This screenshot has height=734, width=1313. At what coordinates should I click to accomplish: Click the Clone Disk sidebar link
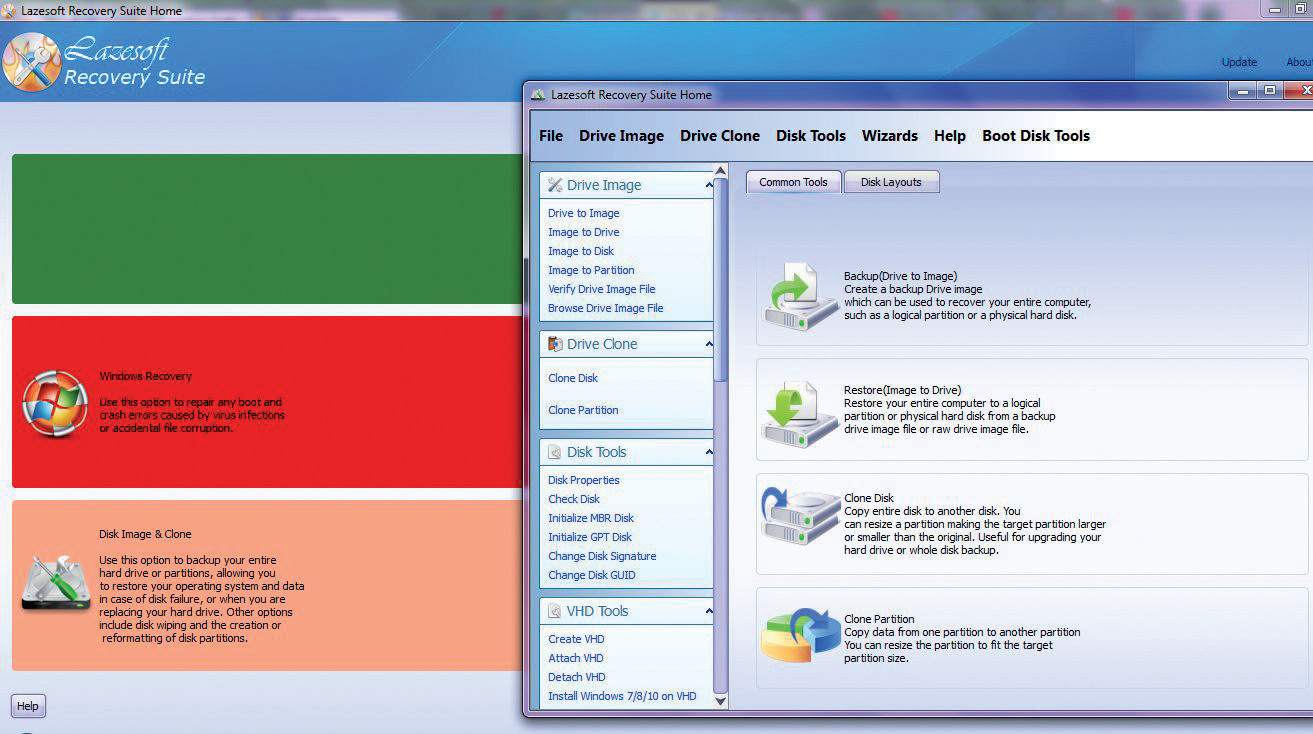(x=573, y=378)
